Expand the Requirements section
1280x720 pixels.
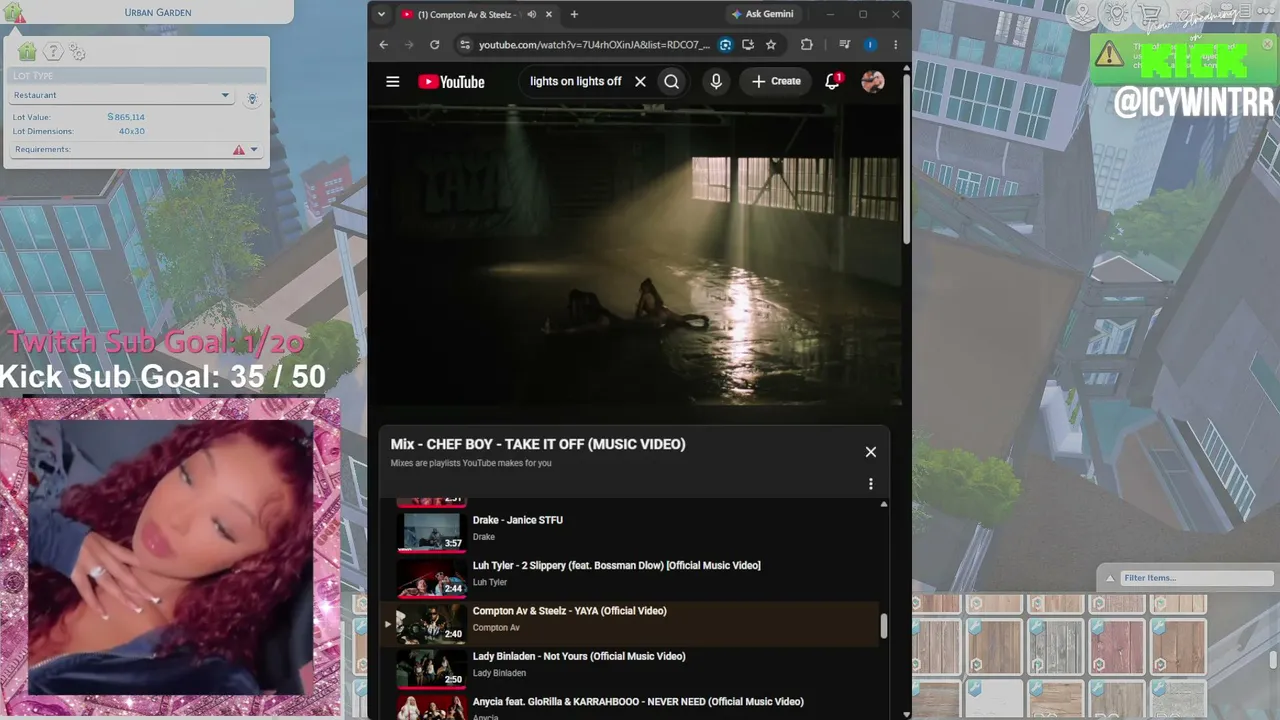click(136, 149)
